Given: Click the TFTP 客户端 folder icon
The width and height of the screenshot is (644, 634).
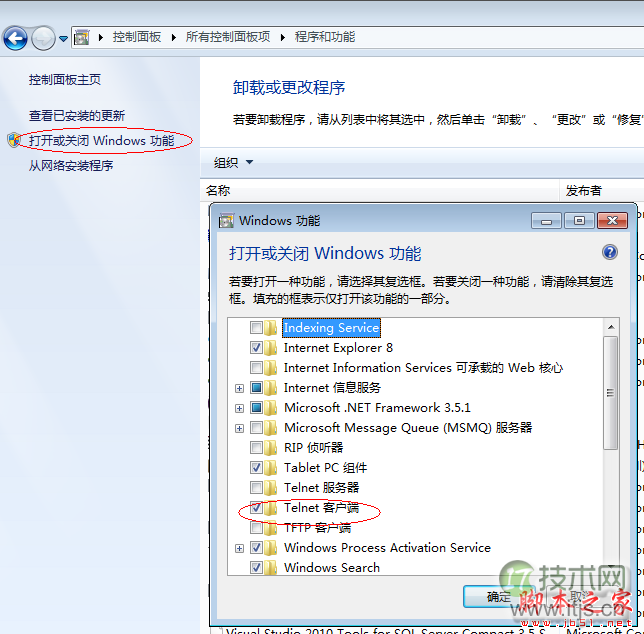Looking at the screenshot, I should tap(271, 527).
